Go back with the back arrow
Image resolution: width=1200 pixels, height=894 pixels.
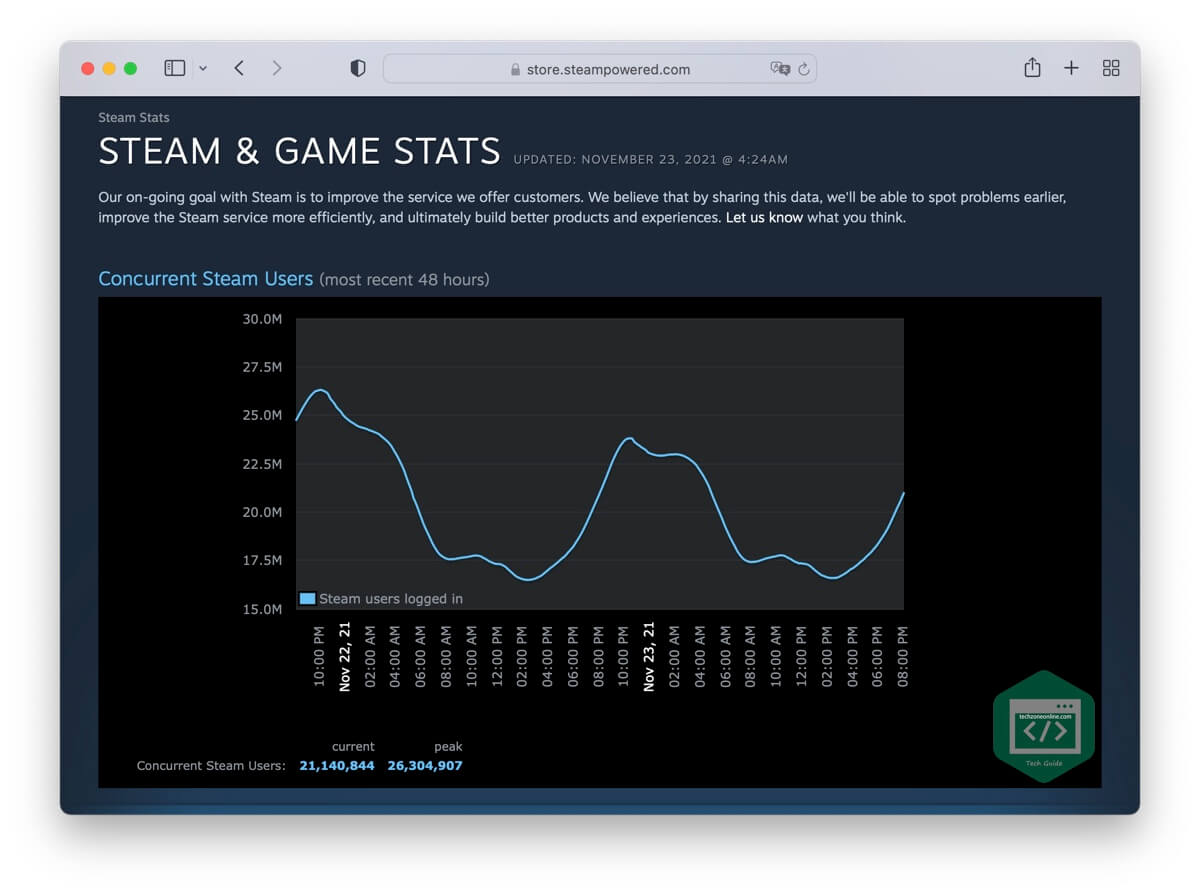pos(239,68)
